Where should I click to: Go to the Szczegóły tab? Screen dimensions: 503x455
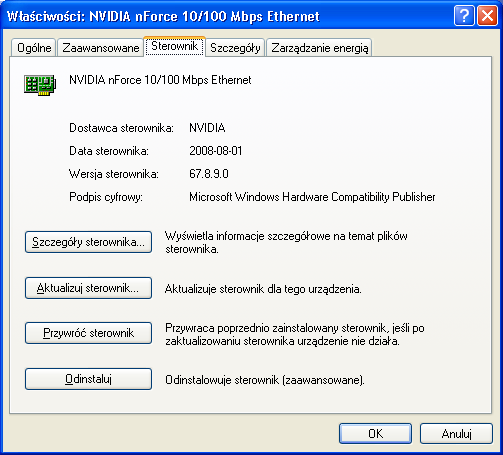tap(235, 48)
